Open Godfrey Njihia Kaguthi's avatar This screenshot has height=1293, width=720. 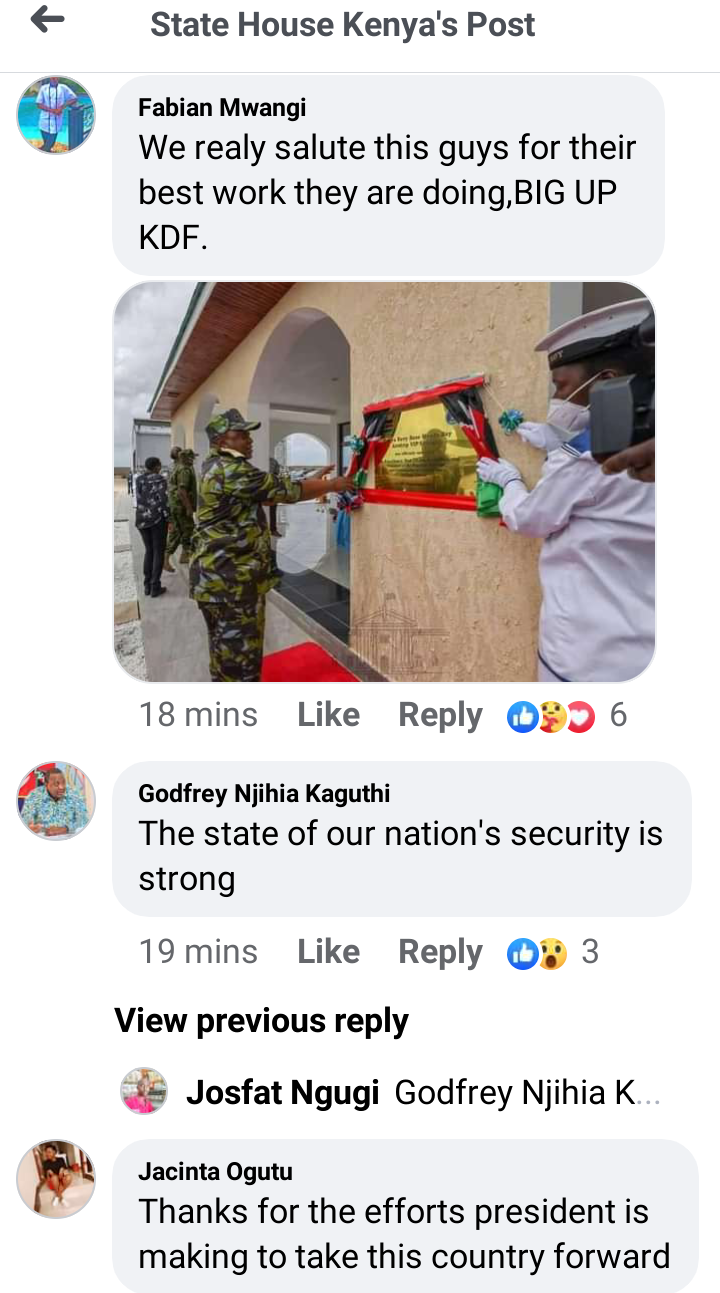[56, 800]
